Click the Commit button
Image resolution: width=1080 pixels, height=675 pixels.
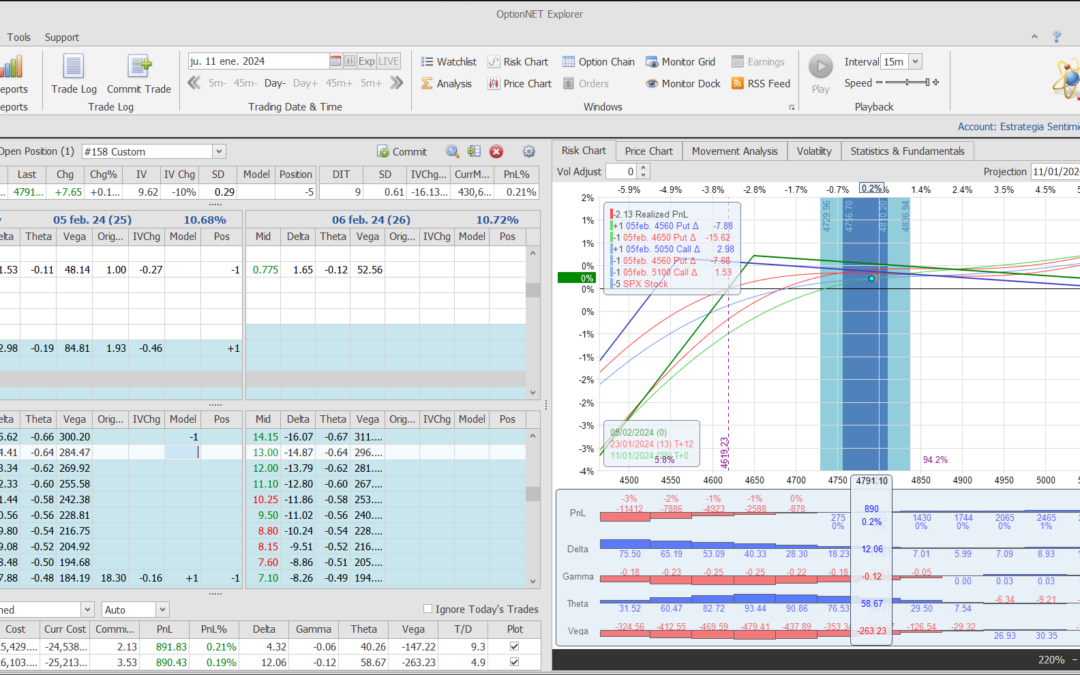click(x=402, y=152)
